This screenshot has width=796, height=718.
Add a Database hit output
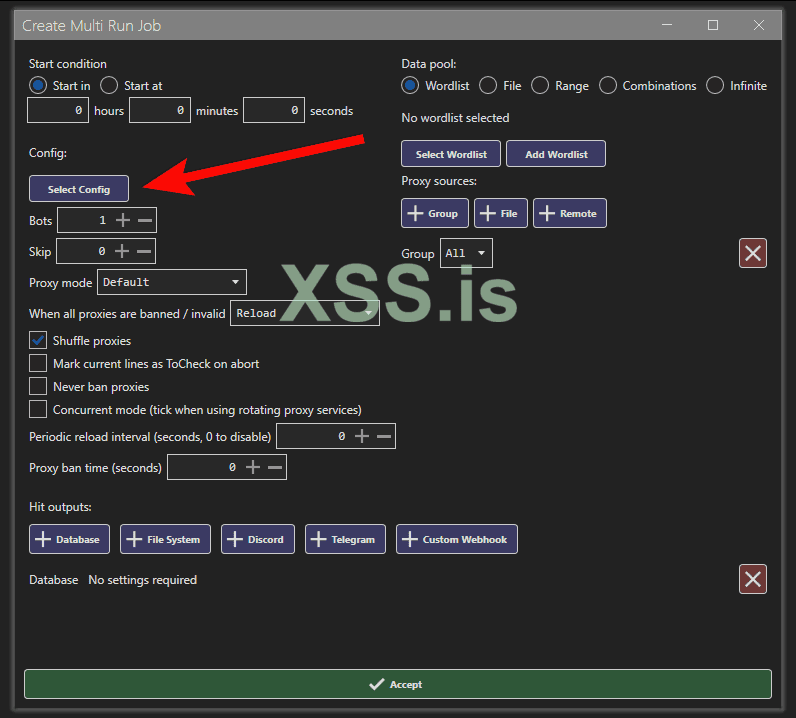(x=70, y=539)
